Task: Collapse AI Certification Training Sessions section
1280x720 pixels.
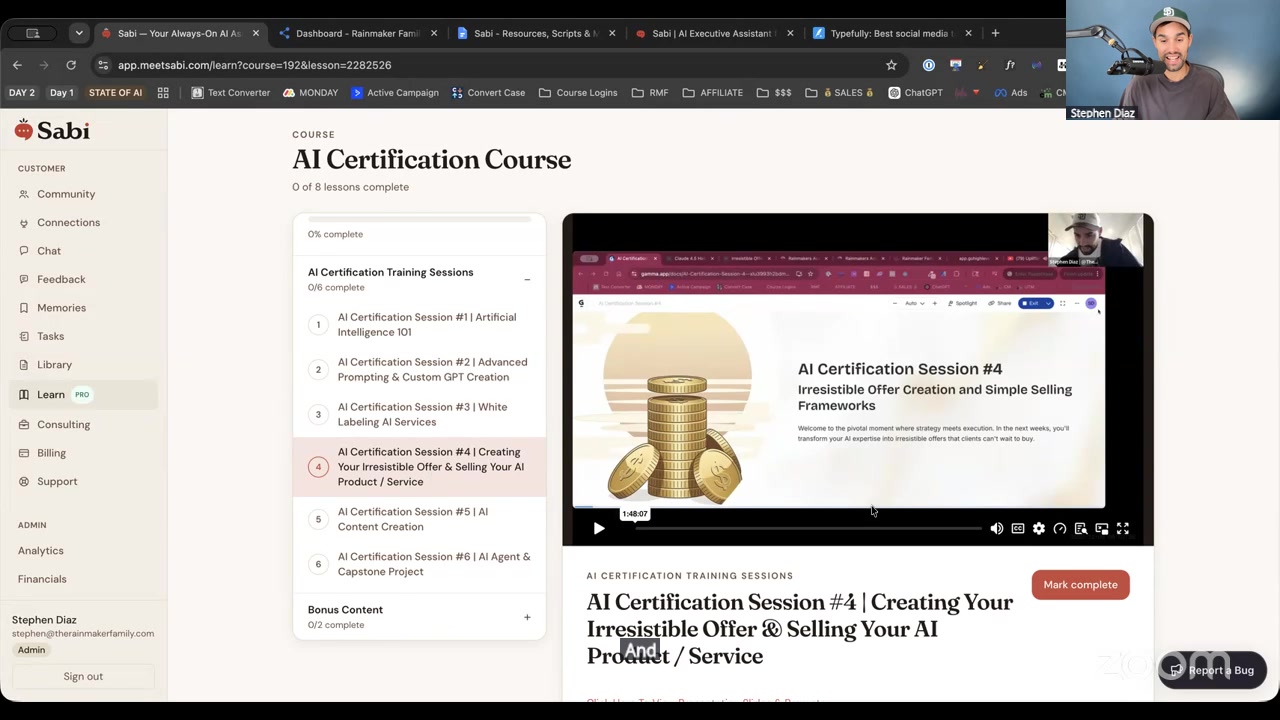Action: click(x=527, y=279)
